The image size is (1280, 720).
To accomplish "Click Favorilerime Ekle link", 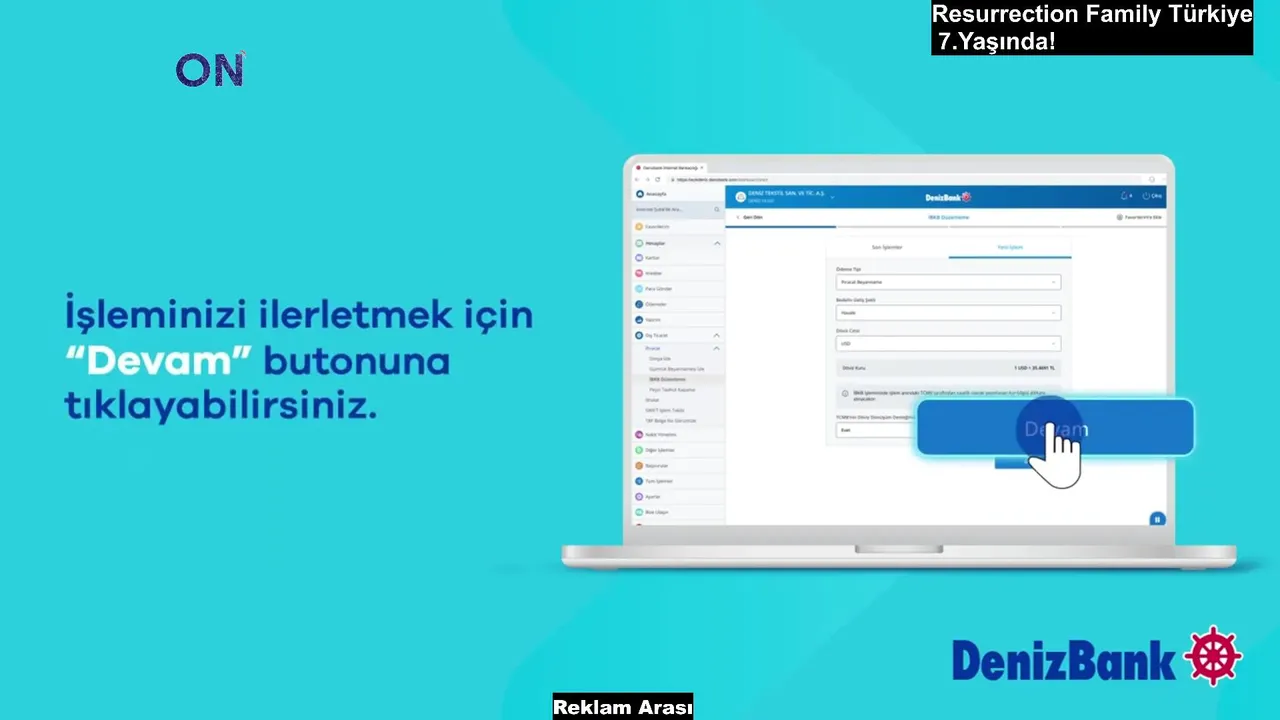I will coord(1139,217).
